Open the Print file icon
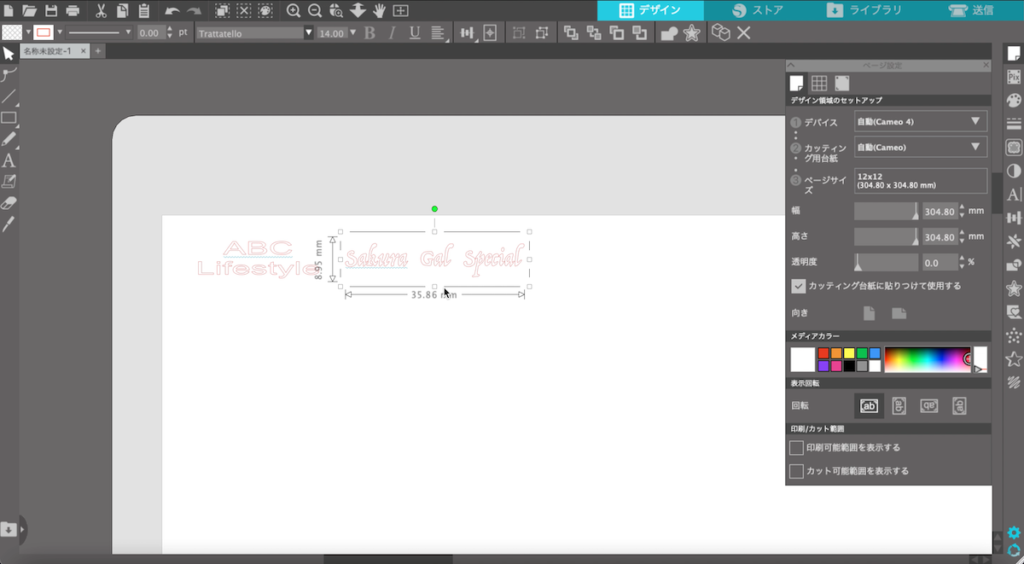This screenshot has width=1024, height=564. point(73,11)
